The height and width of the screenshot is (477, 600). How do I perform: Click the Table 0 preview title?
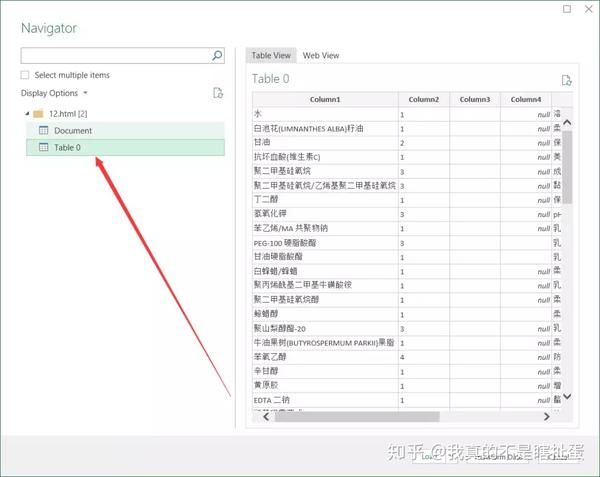271,79
